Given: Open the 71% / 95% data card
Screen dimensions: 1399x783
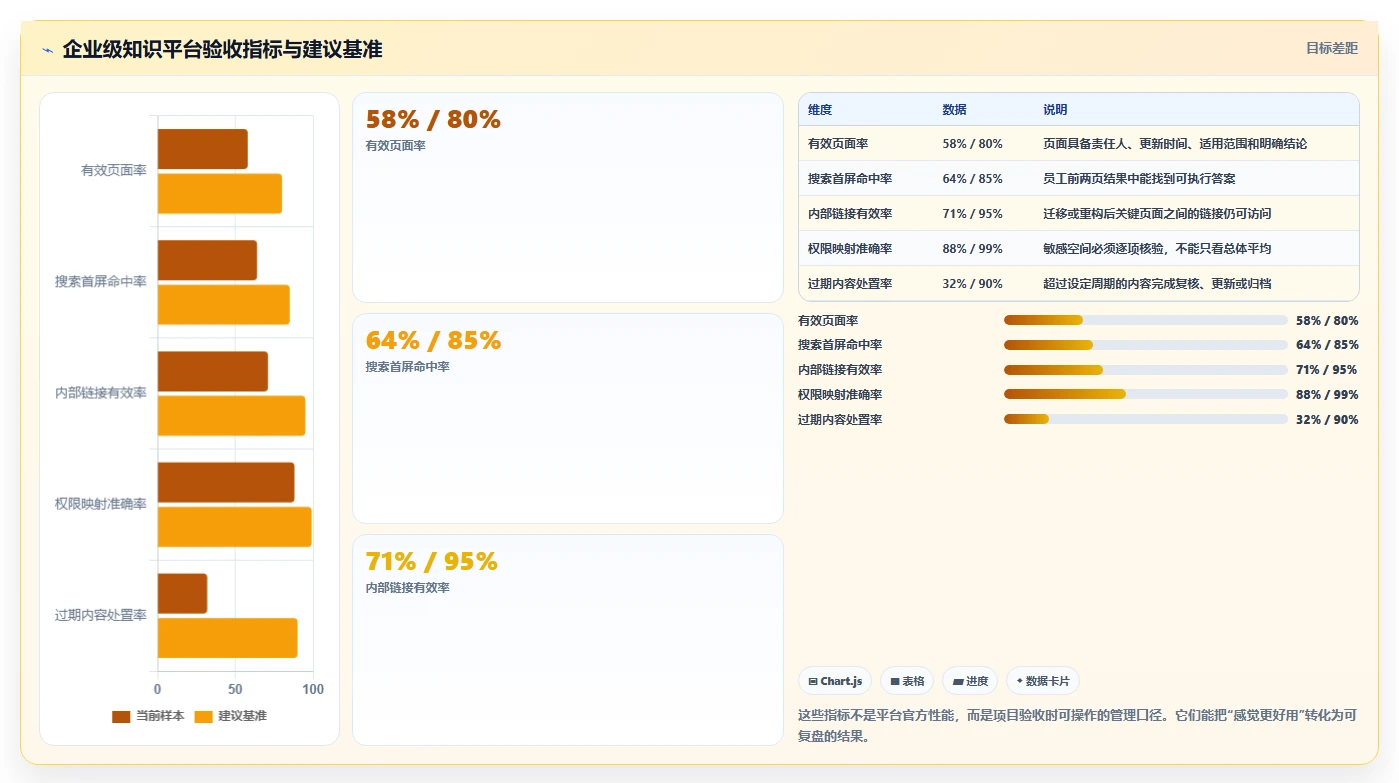Looking at the screenshot, I should [x=567, y=639].
